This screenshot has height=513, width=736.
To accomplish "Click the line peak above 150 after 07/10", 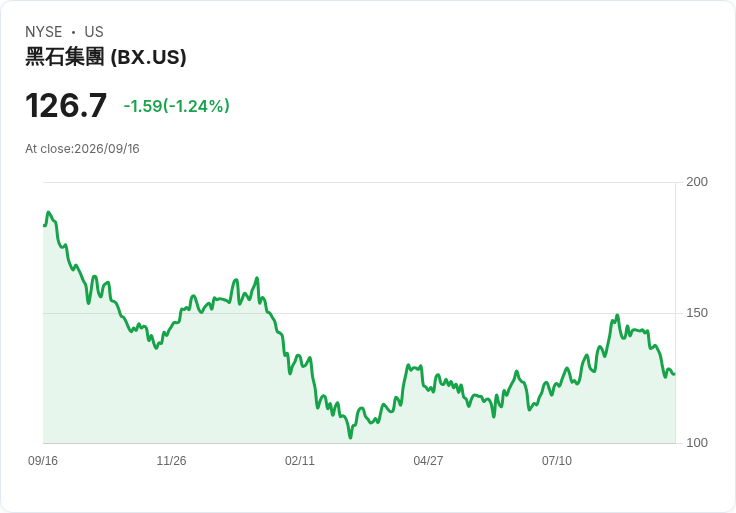I will (617, 315).
